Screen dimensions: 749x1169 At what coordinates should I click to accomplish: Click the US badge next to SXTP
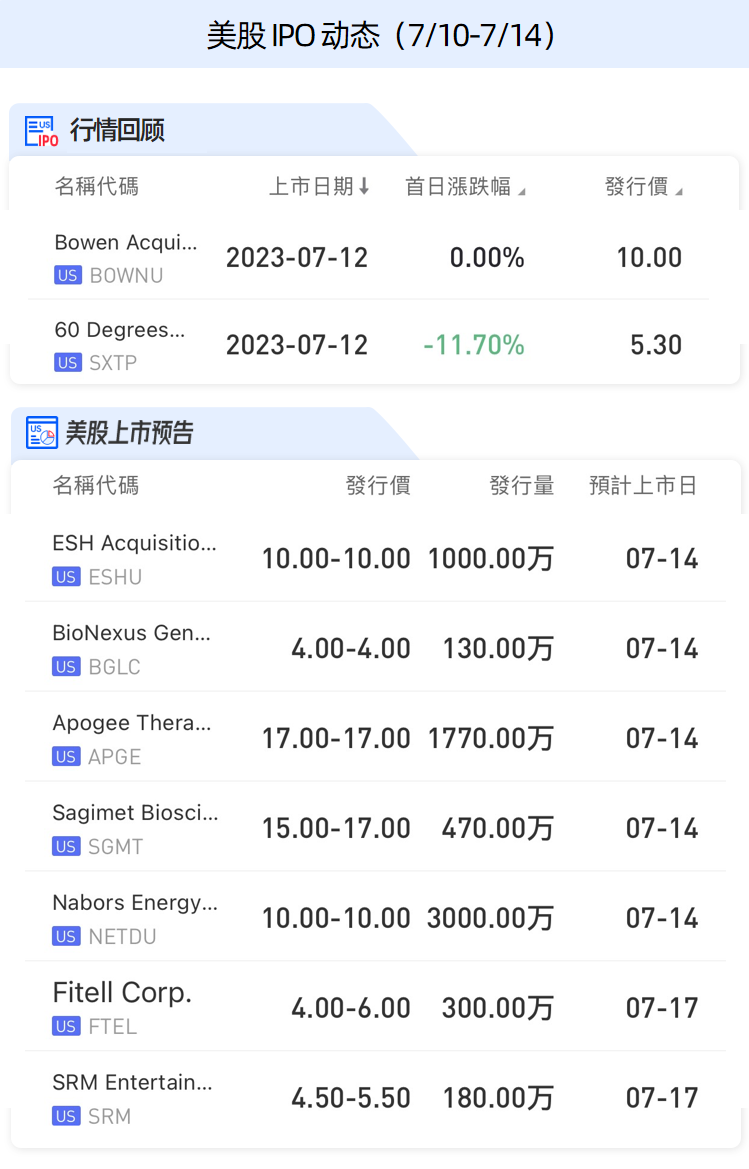click(x=68, y=363)
